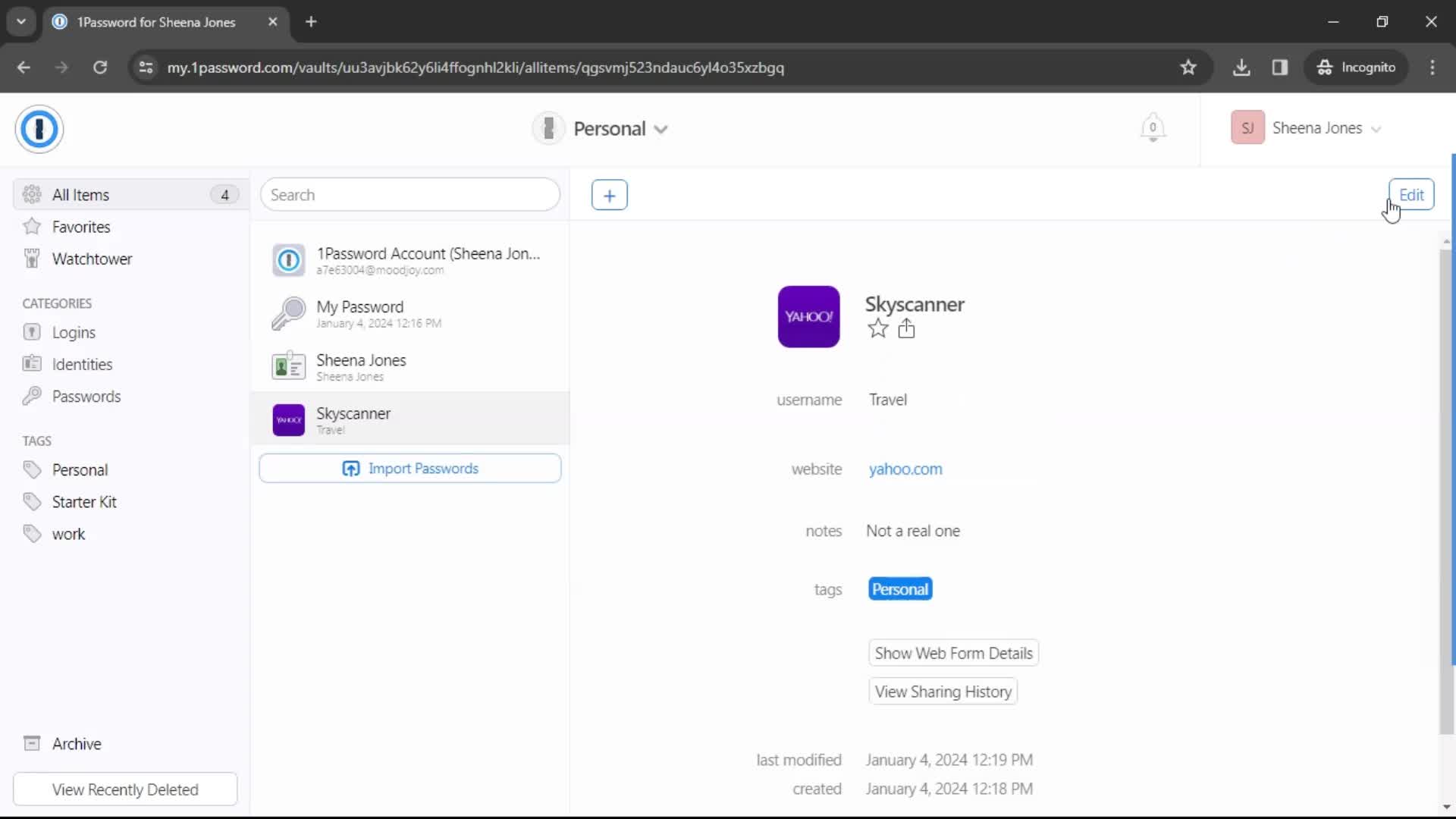Toggle the work tag filter
1456x819 pixels.
click(69, 533)
